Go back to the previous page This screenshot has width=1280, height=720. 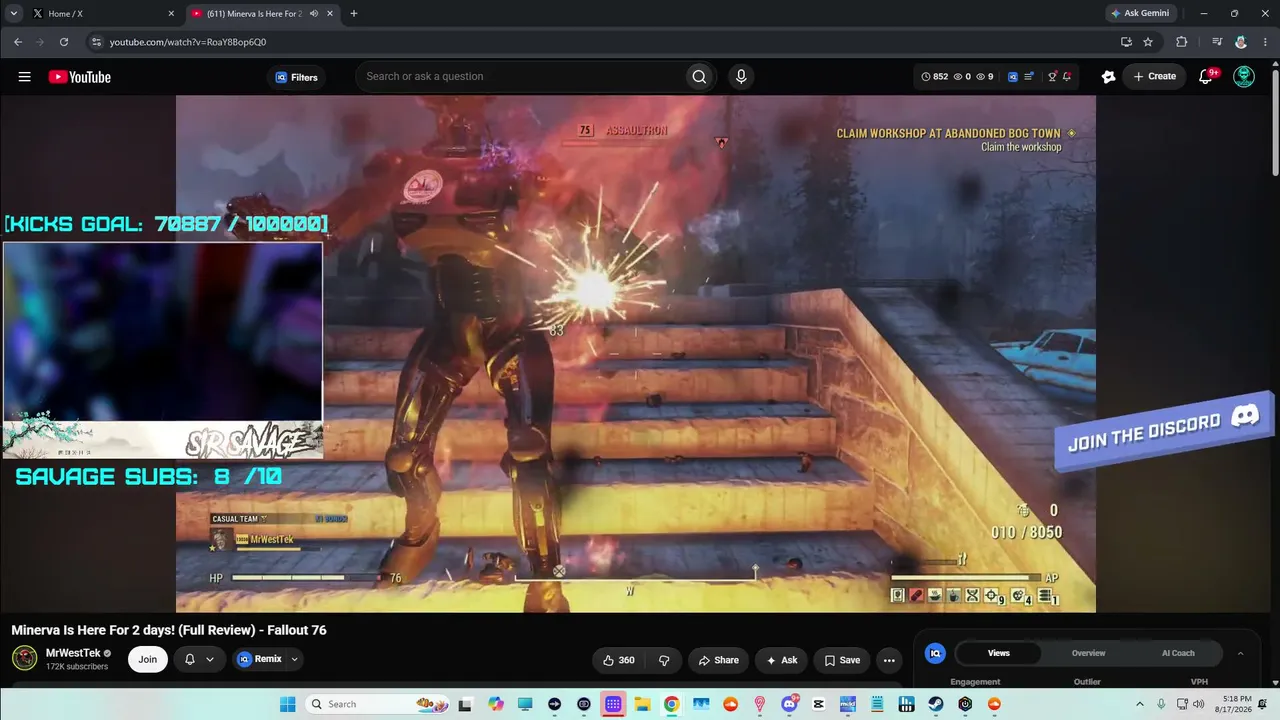coord(18,42)
